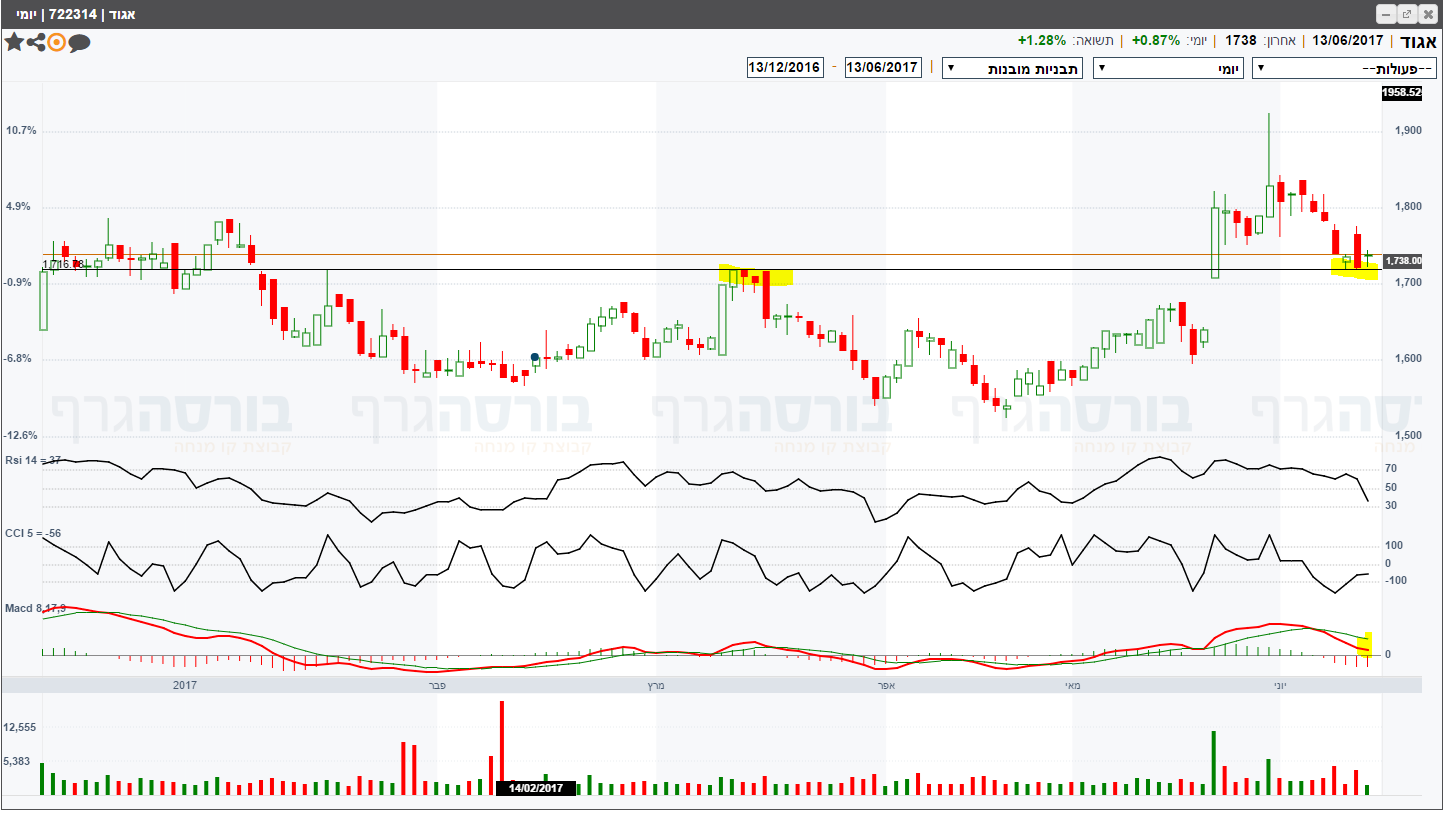Click the start date field 13/12/2016

coord(784,67)
